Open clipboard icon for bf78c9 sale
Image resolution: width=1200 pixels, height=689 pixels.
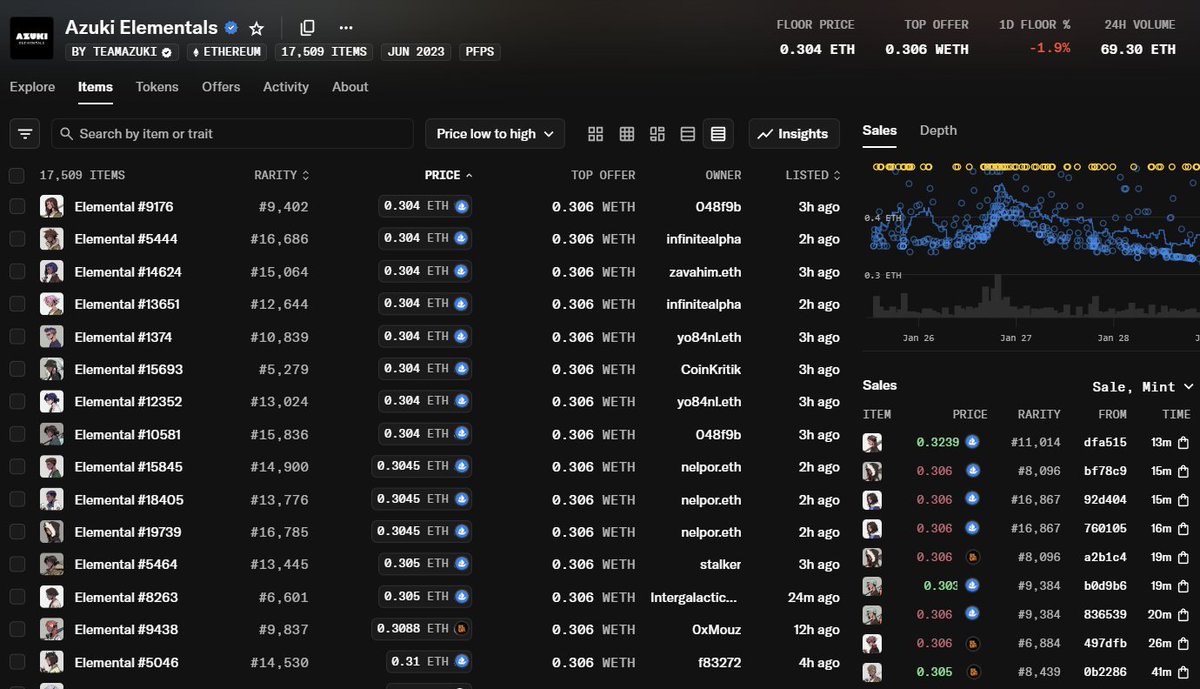(1183, 470)
